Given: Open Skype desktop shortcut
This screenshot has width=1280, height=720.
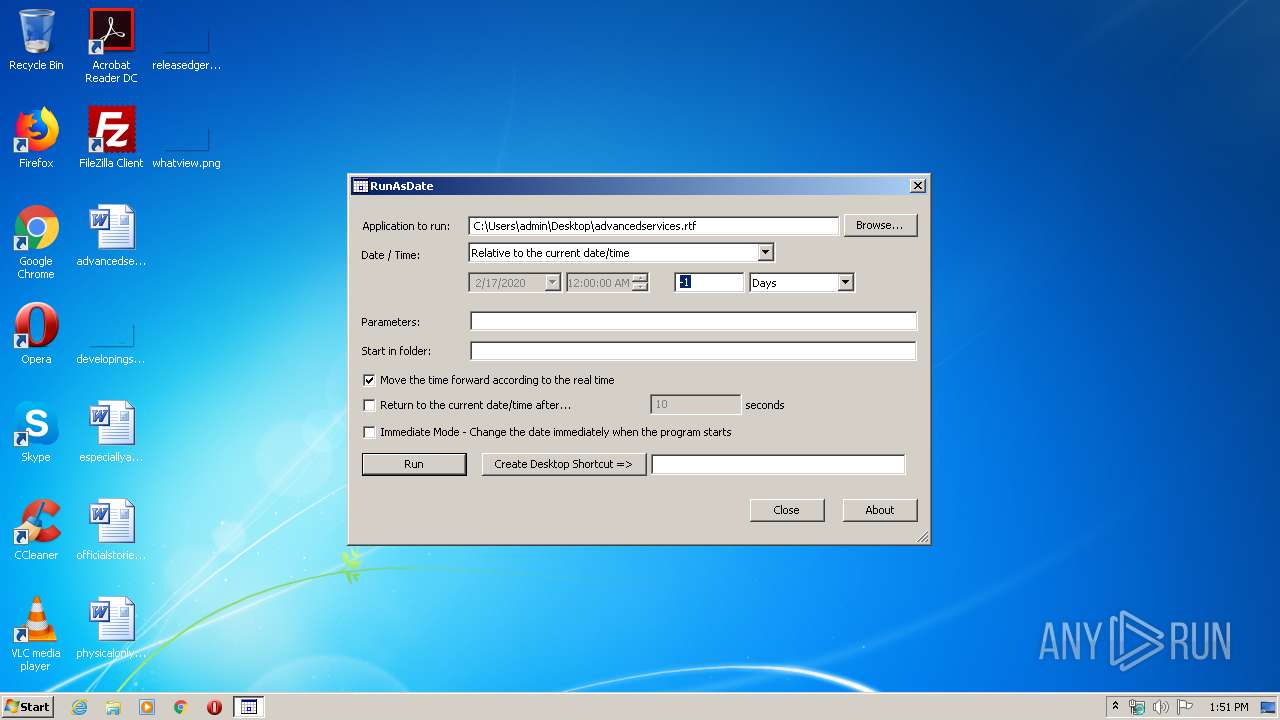Looking at the screenshot, I should pos(36,432).
